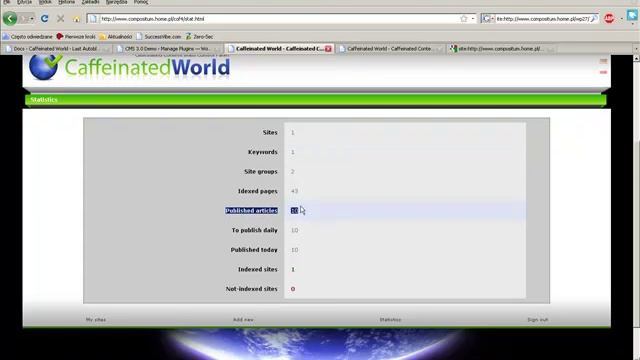Click the CaffeinatedWorld globe logo

[x=44, y=66]
